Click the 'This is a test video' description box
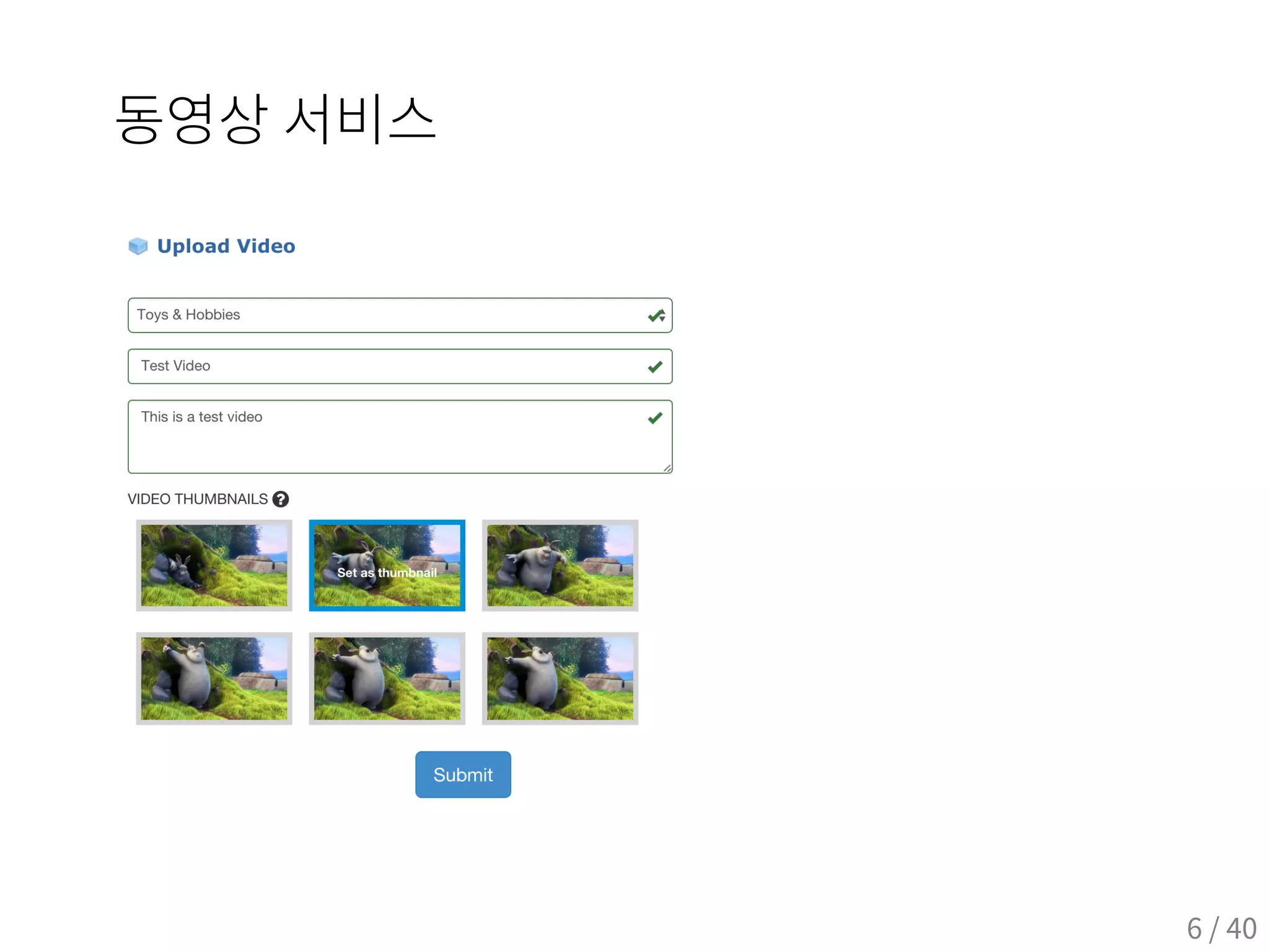This screenshot has width=1269, height=952. coord(384,437)
